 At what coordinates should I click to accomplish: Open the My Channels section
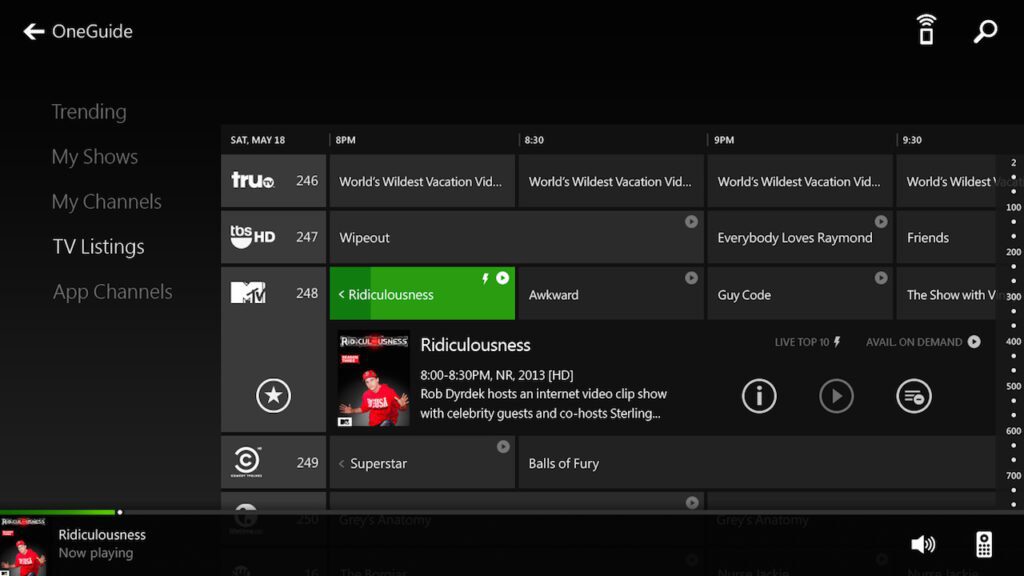pos(106,202)
